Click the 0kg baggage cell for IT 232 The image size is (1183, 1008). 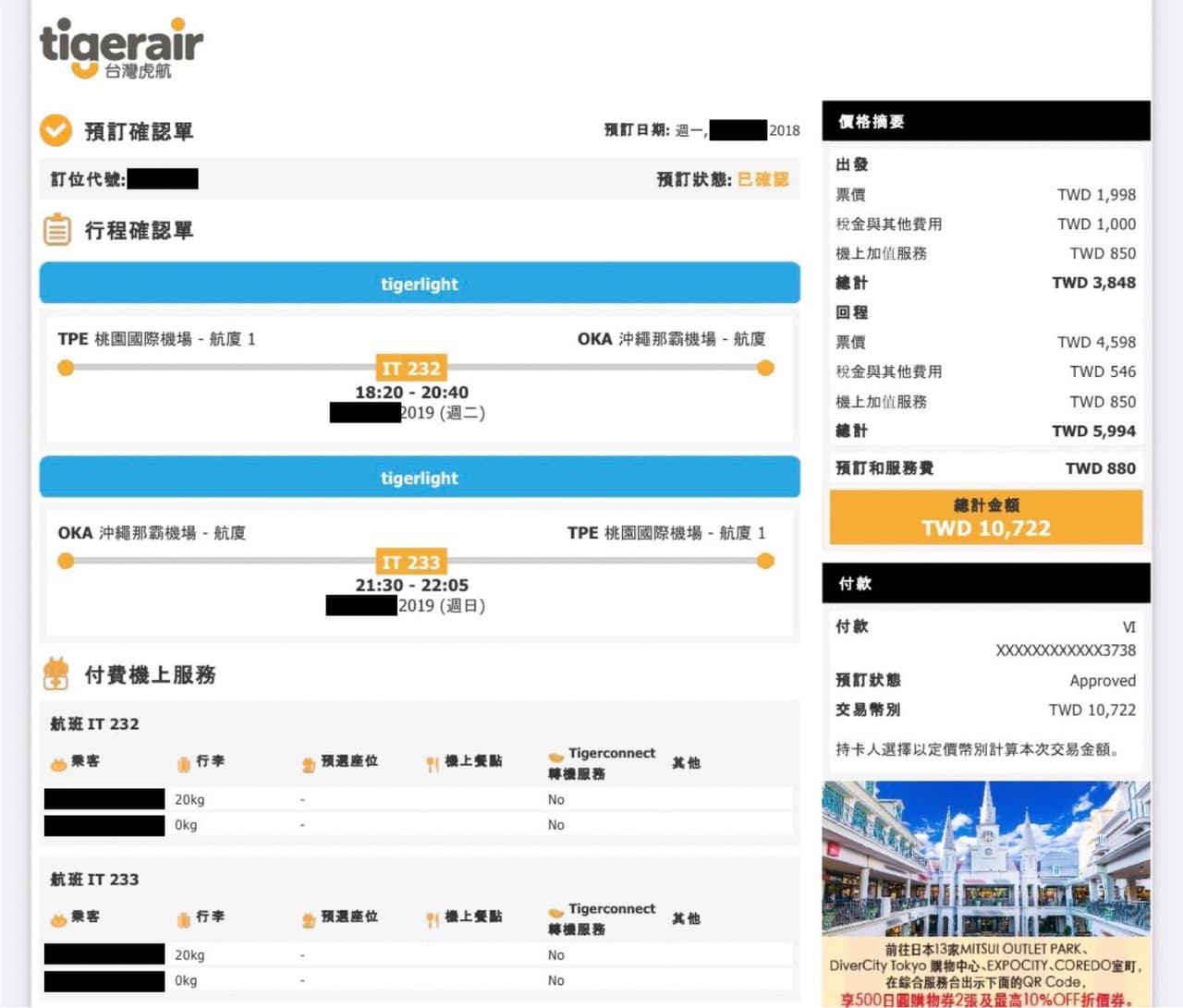click(186, 825)
